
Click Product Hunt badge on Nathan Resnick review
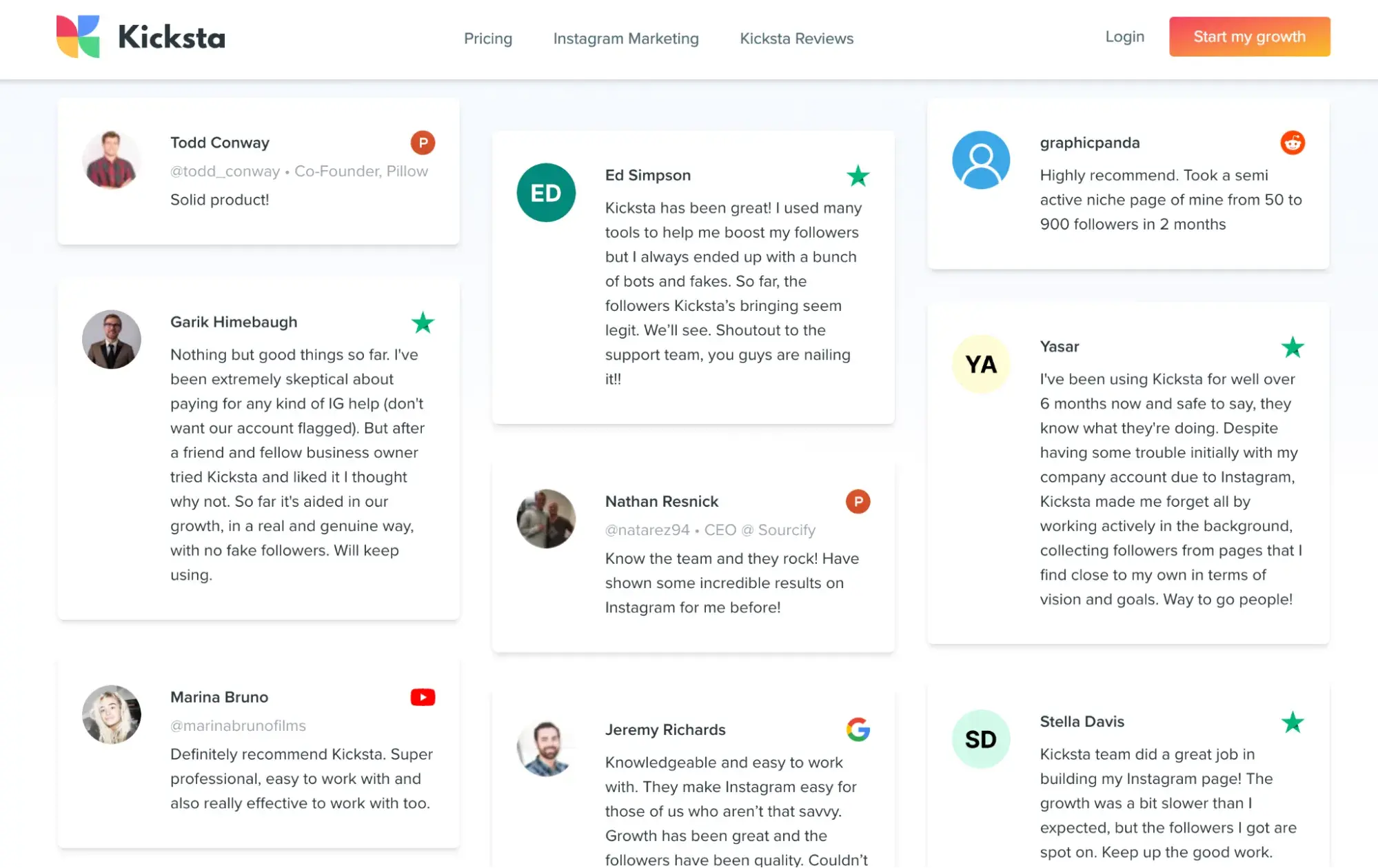tap(858, 501)
